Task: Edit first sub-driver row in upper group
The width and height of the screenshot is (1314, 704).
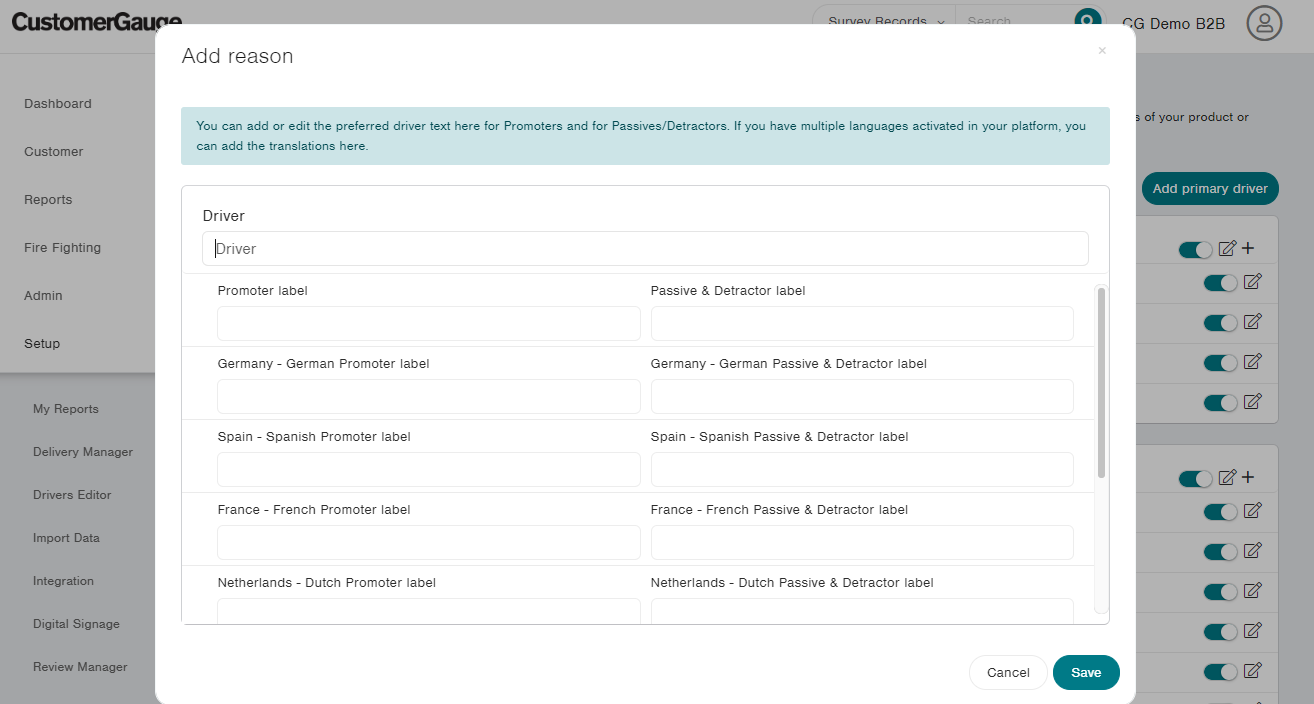Action: click(x=1252, y=282)
